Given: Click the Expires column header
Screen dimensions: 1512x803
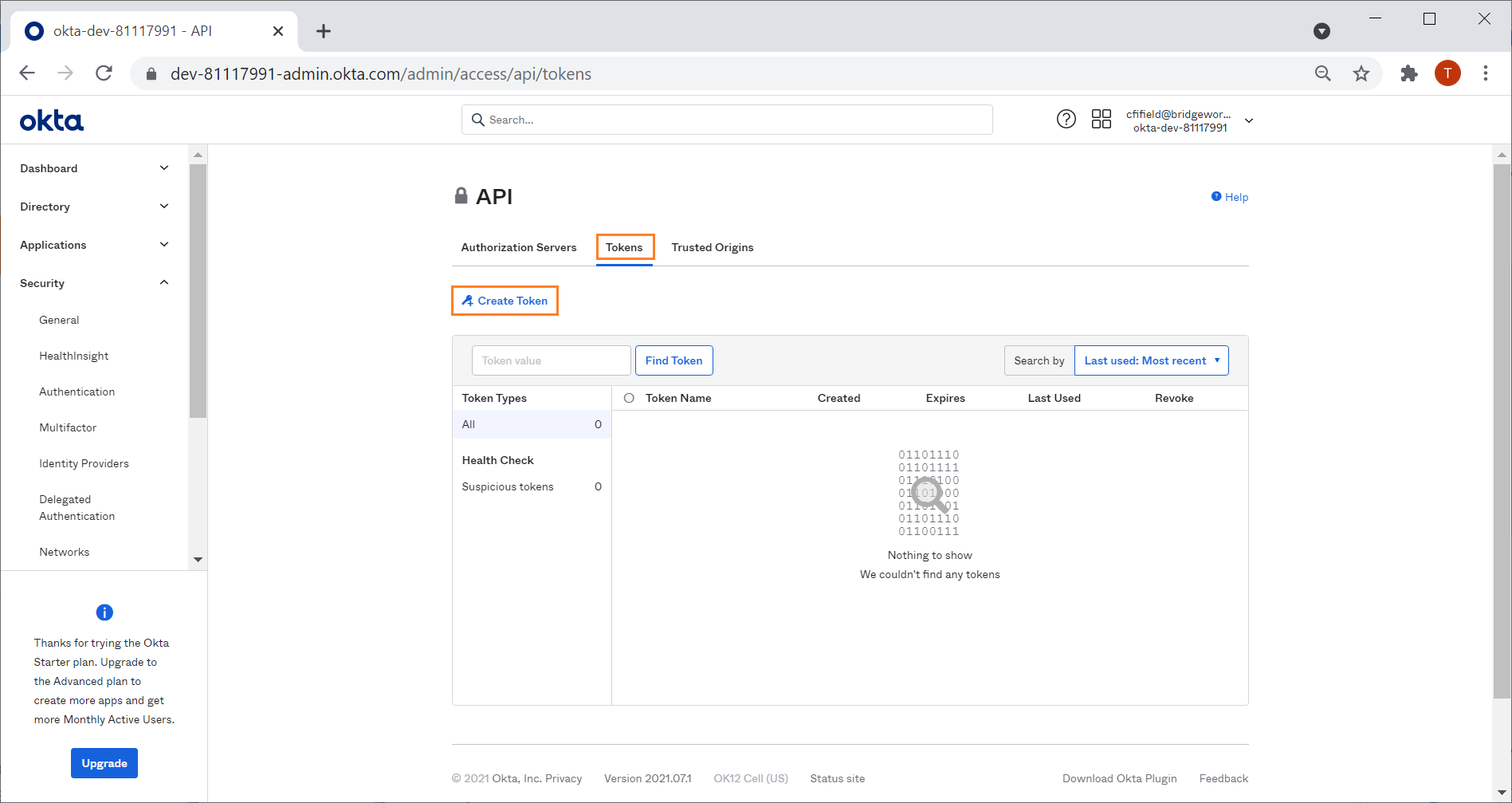Looking at the screenshot, I should (945, 398).
